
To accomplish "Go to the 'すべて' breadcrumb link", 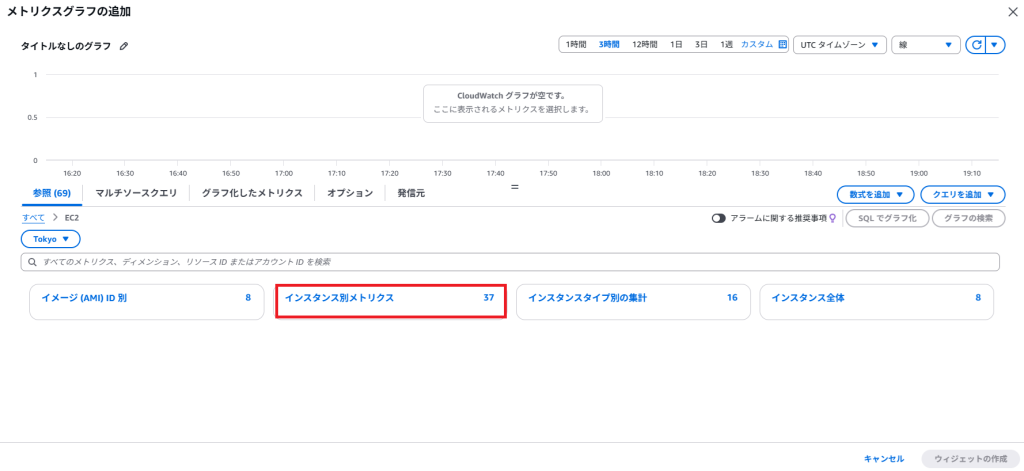I will (35, 217).
